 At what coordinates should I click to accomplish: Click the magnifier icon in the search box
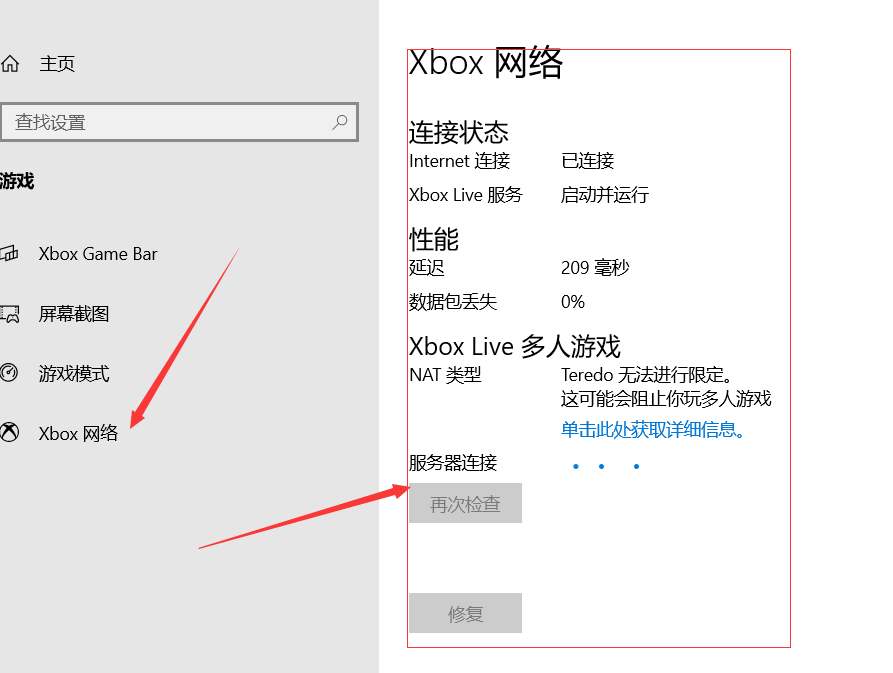[340, 122]
